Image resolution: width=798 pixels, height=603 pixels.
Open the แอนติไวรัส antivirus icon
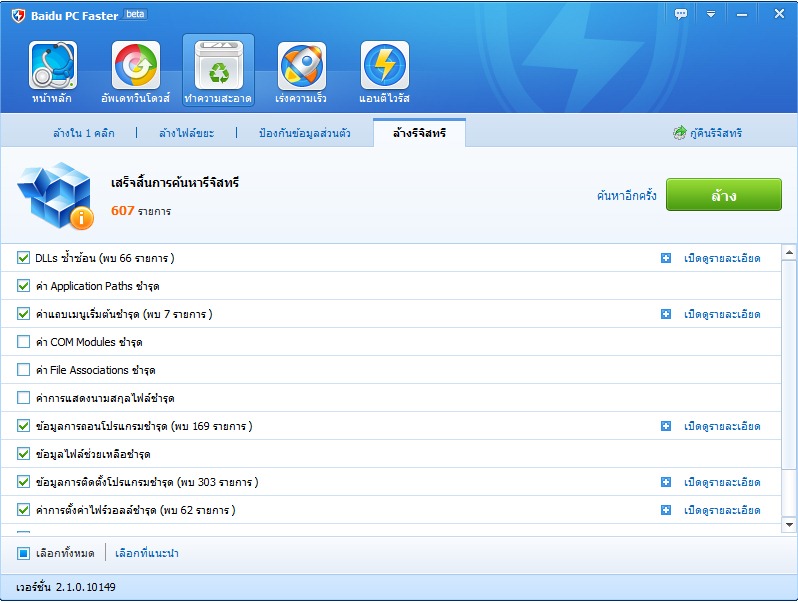click(384, 66)
